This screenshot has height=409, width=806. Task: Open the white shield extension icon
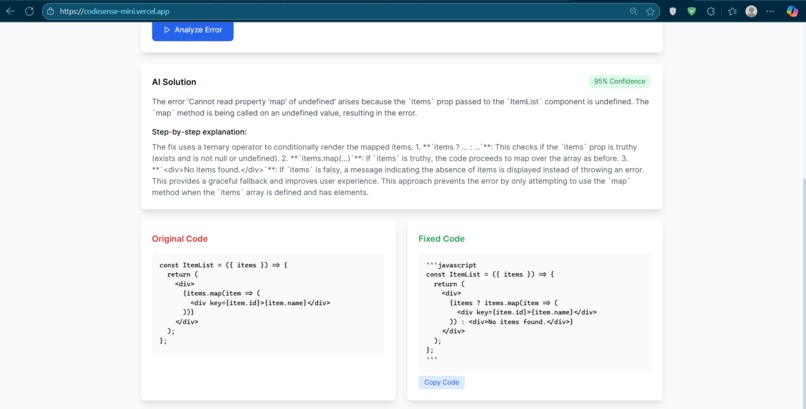coord(672,11)
